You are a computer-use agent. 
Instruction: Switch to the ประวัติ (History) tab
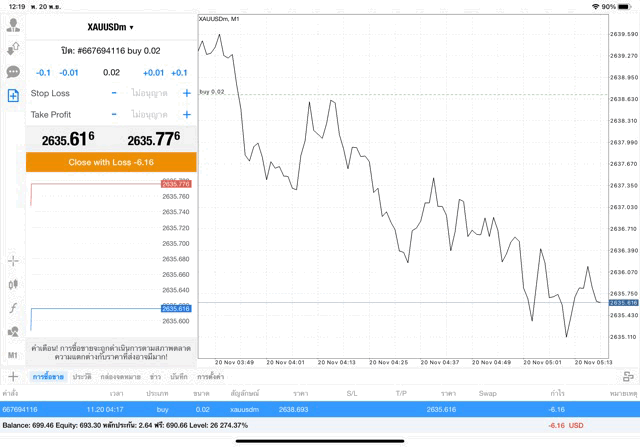[x=82, y=377]
